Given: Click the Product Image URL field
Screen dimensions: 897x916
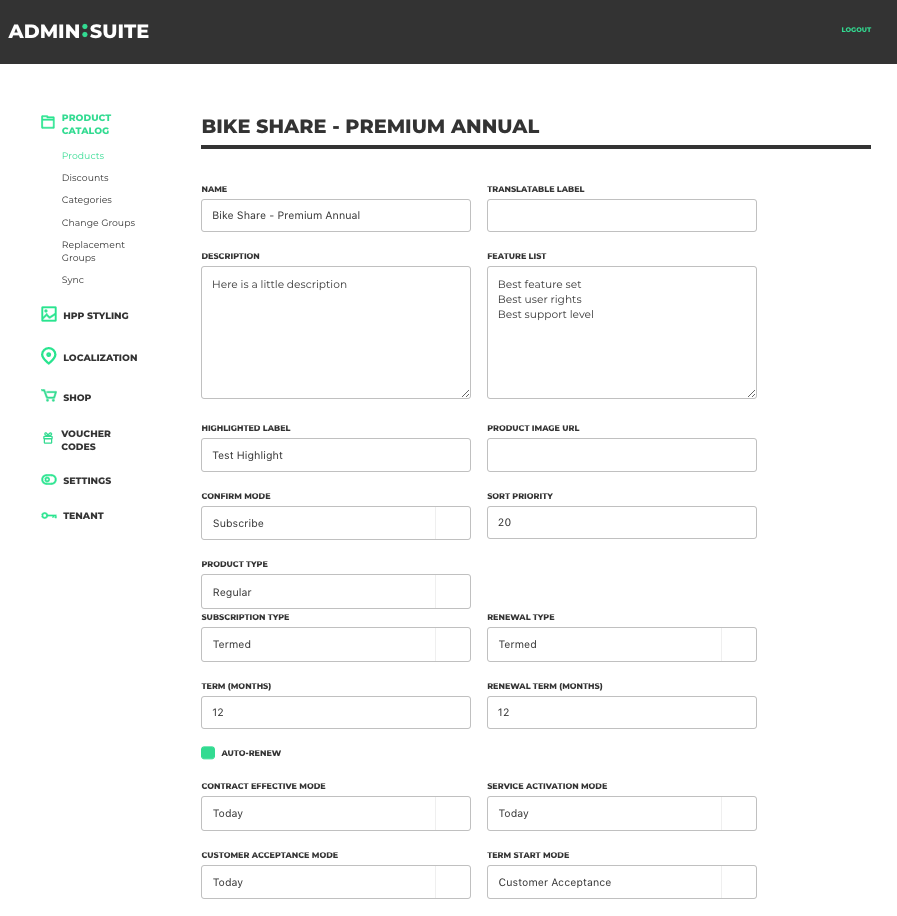Looking at the screenshot, I should click(622, 455).
